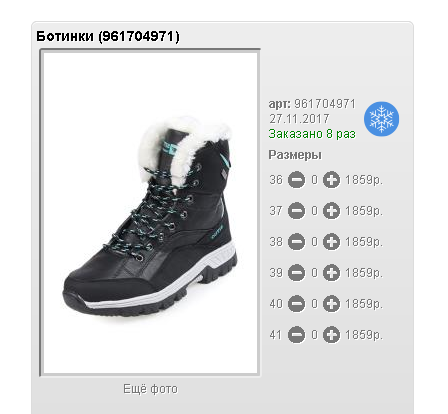The width and height of the screenshot is (448, 414).
Task: Click the 'Заказано 8 раз' green text
Action: pos(312,134)
